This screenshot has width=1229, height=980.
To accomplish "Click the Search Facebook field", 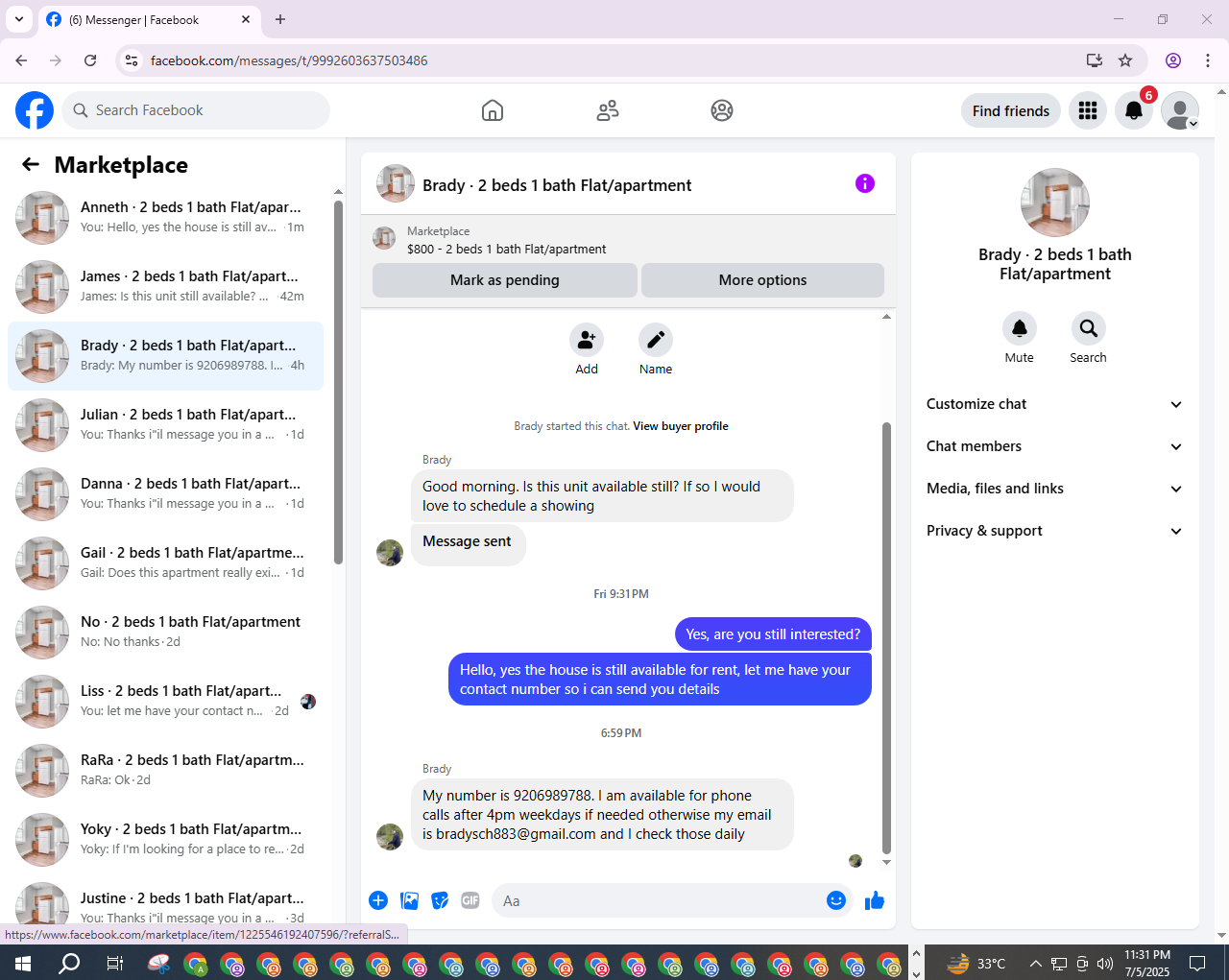I will [196, 110].
